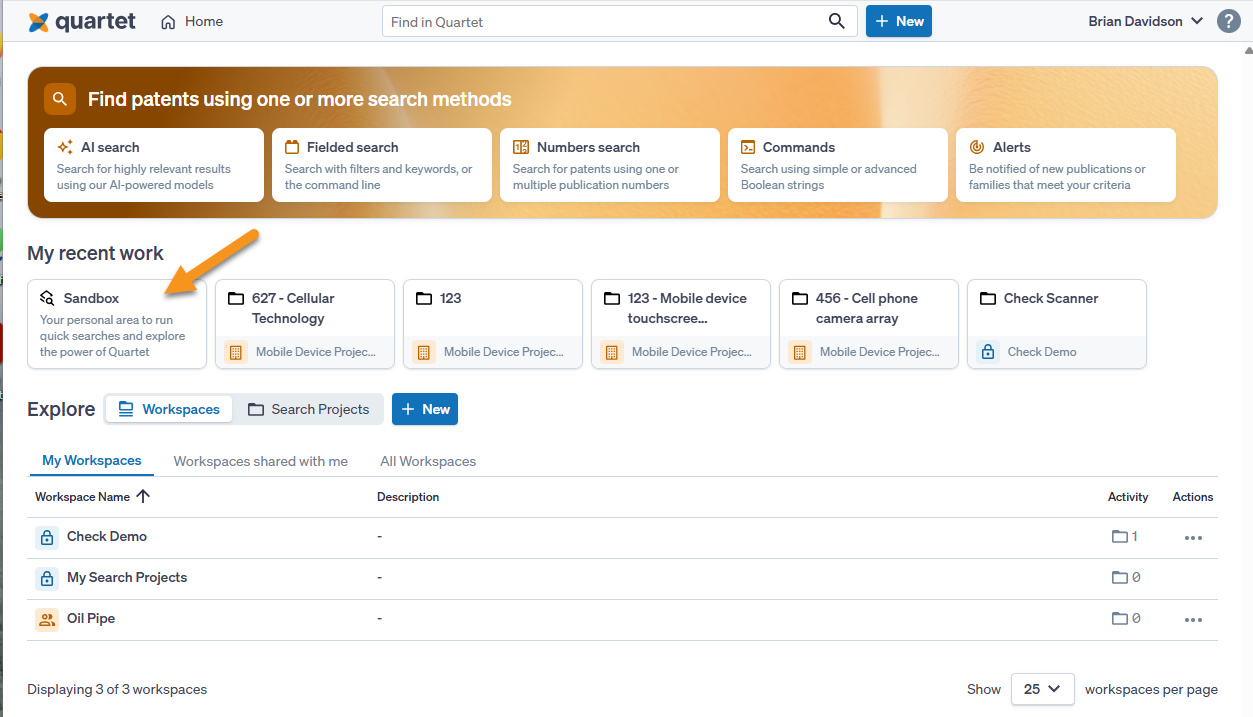Screen dimensions: 1253x717
Task: Switch Explore view to Workspaces
Action: point(169,409)
